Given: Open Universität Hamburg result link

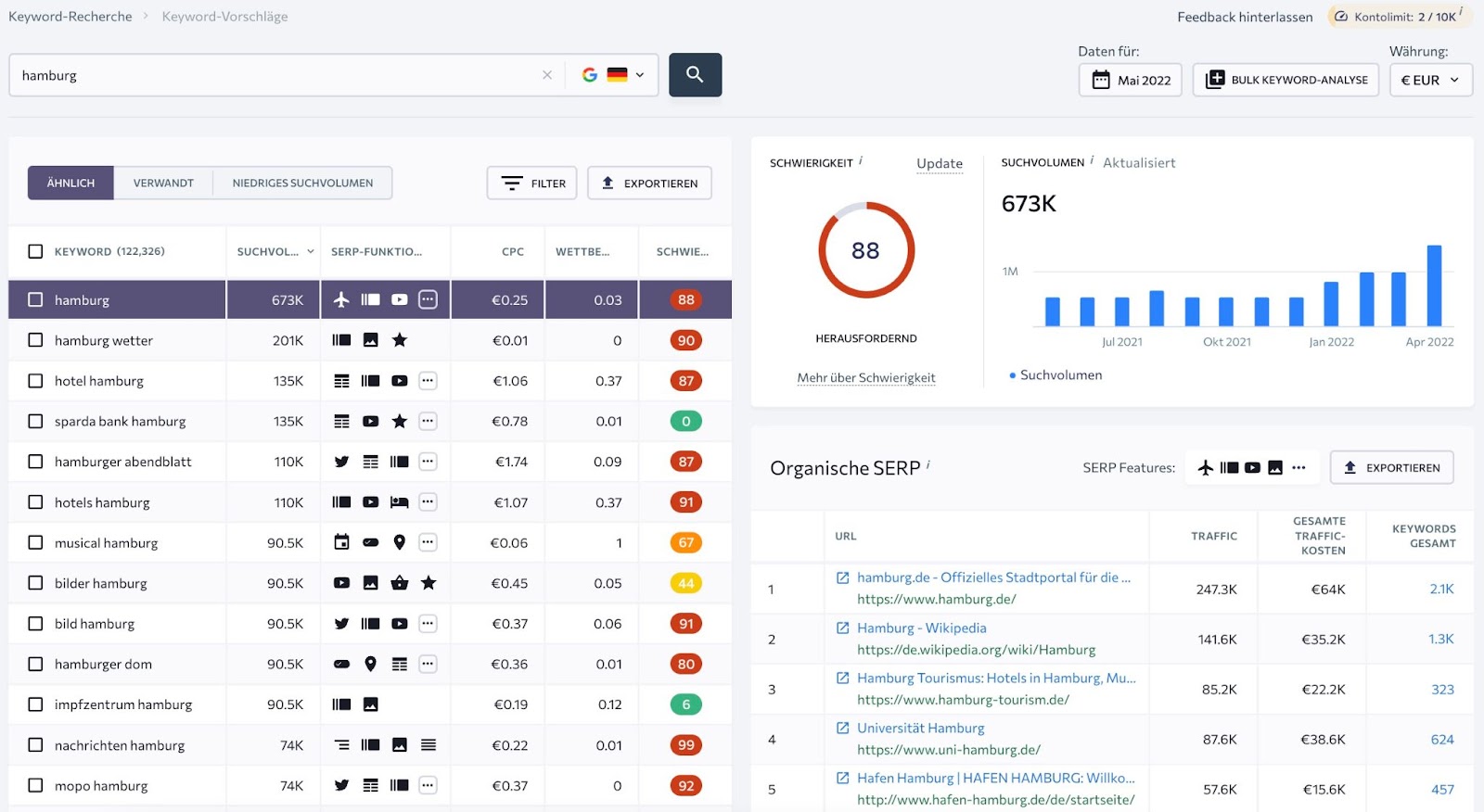Looking at the screenshot, I should tap(921, 728).
